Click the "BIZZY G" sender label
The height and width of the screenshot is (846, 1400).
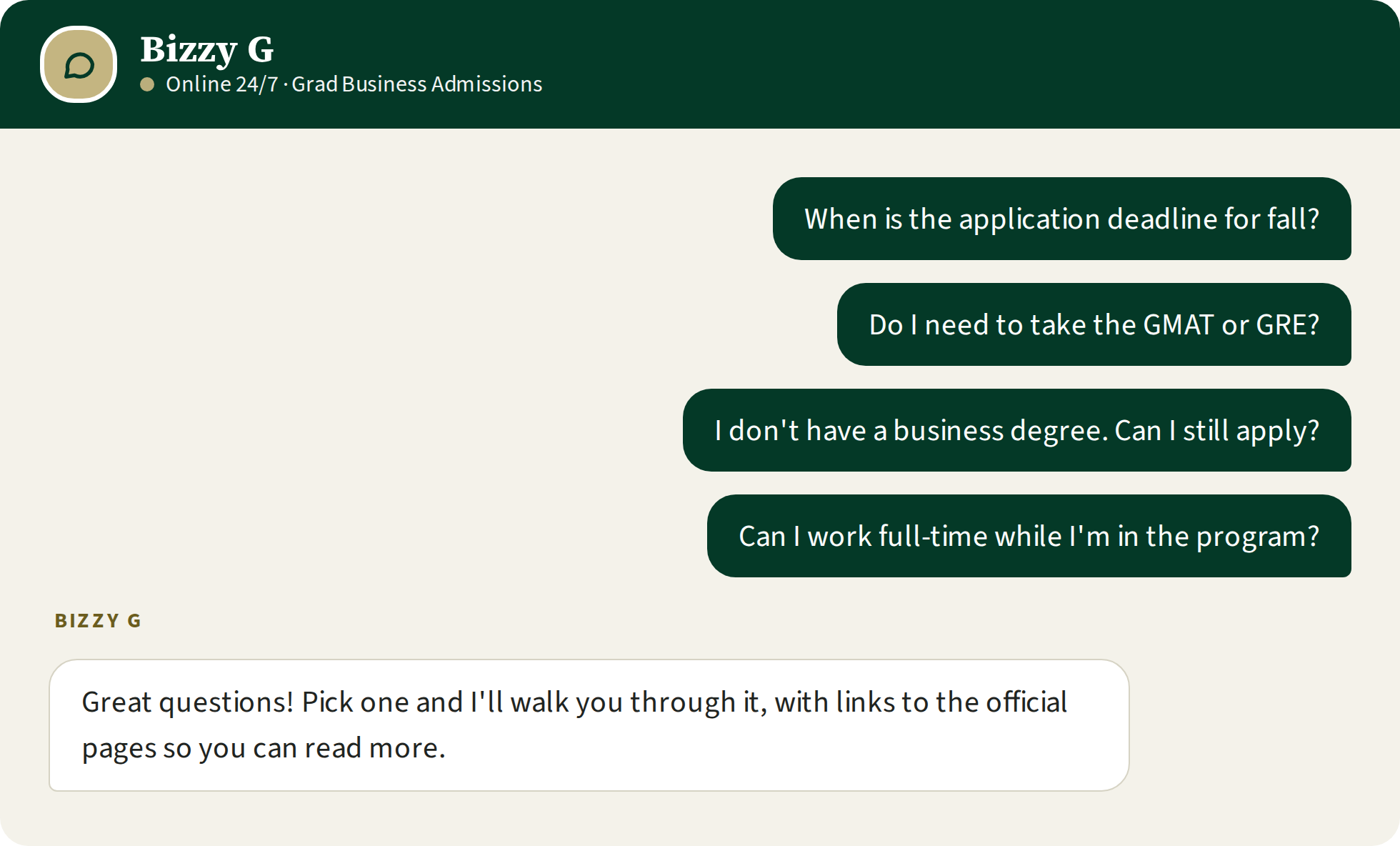[x=98, y=620]
